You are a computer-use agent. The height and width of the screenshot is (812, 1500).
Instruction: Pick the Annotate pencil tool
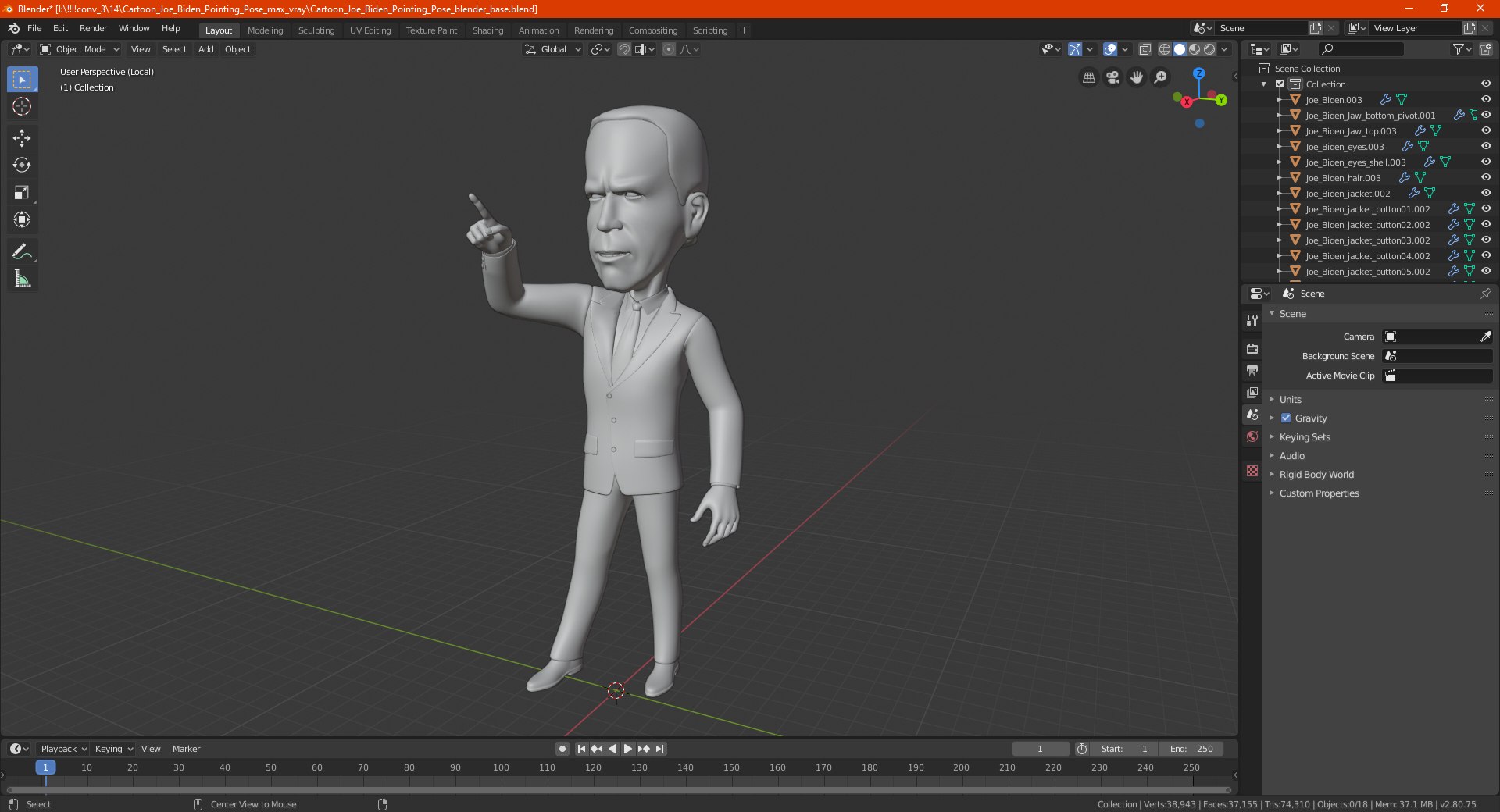(x=22, y=251)
